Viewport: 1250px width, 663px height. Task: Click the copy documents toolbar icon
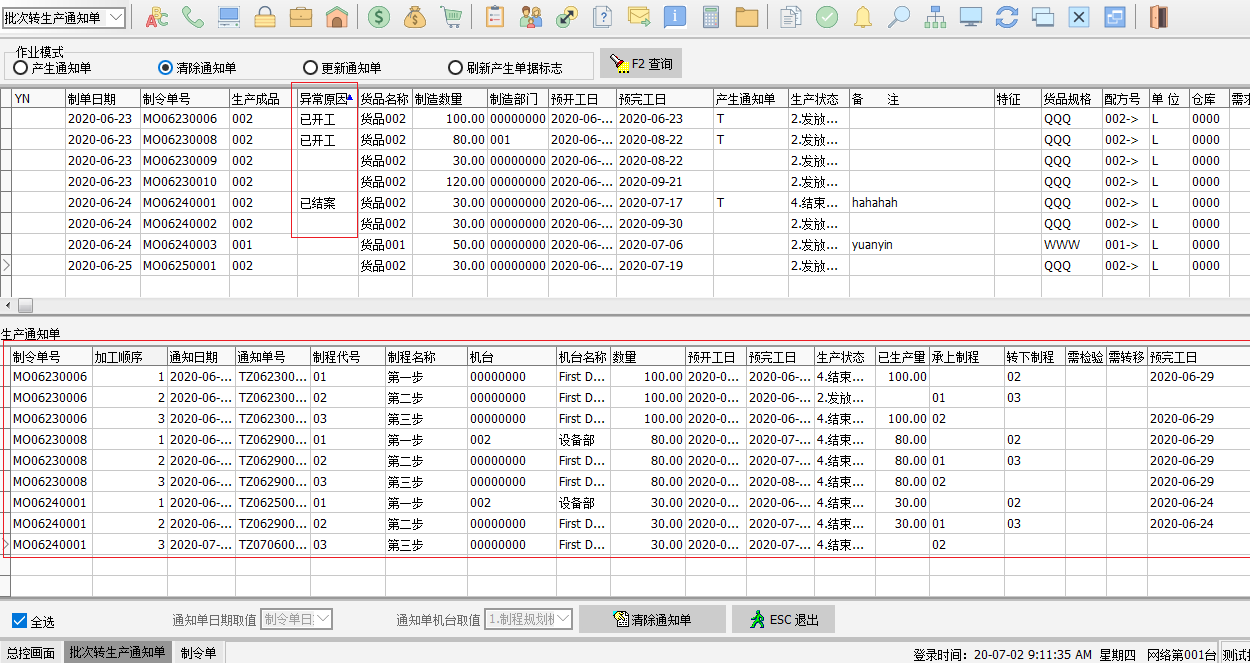coord(791,17)
